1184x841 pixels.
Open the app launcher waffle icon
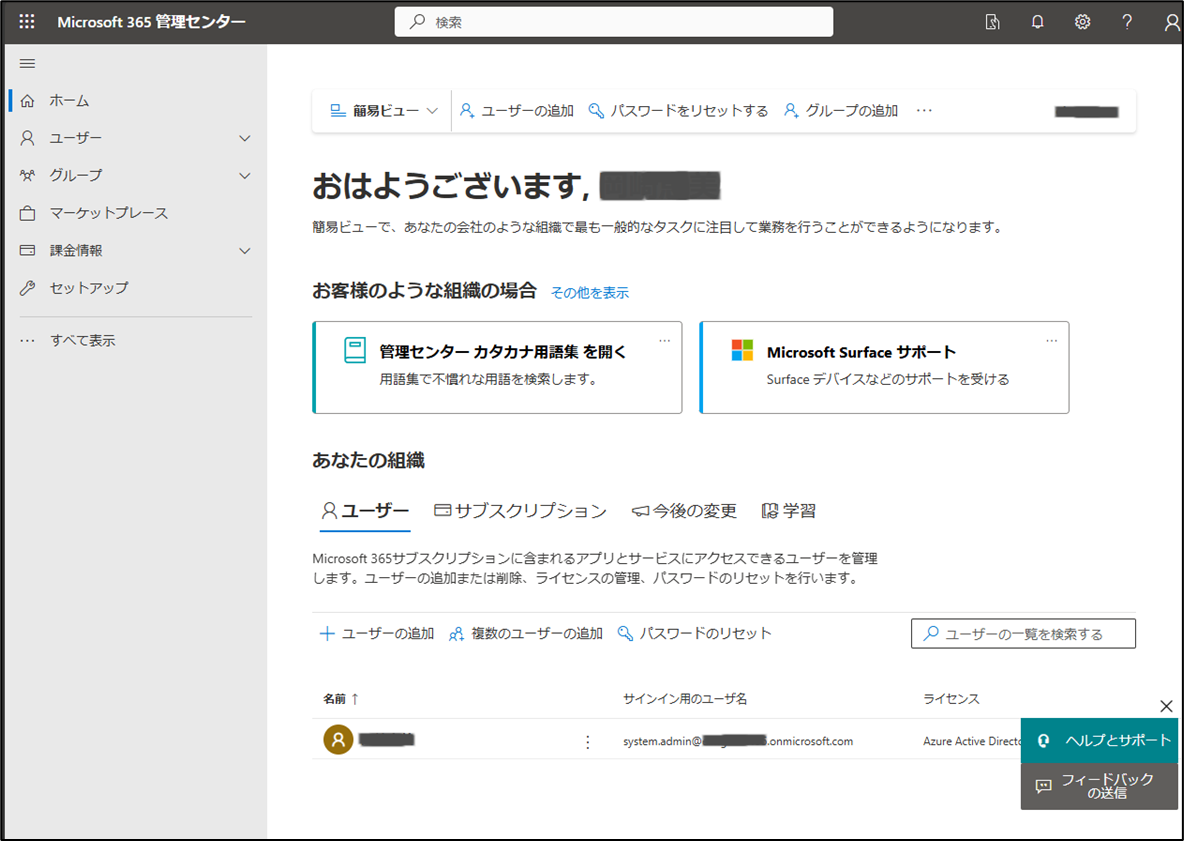27,22
